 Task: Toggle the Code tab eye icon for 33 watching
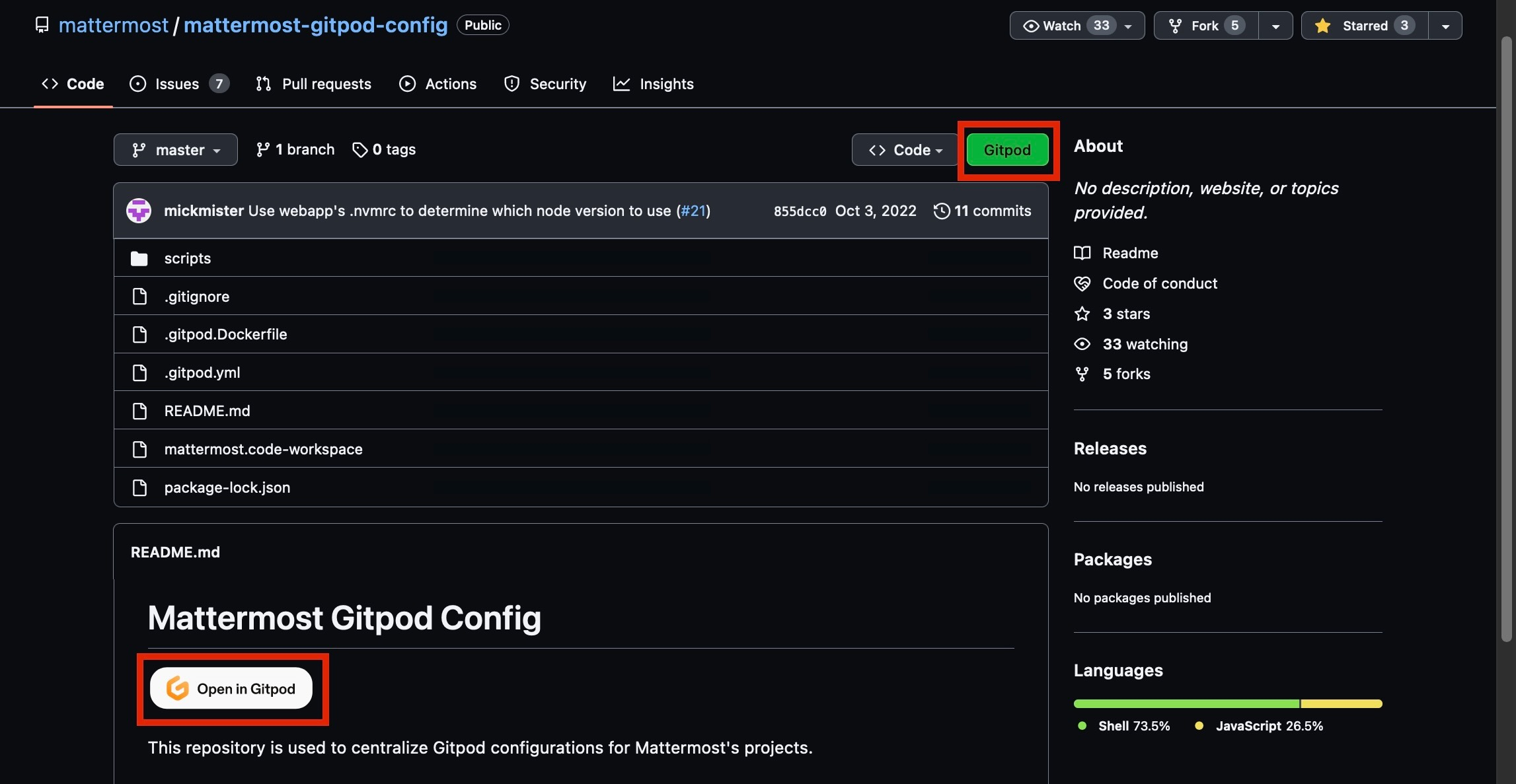click(1082, 343)
